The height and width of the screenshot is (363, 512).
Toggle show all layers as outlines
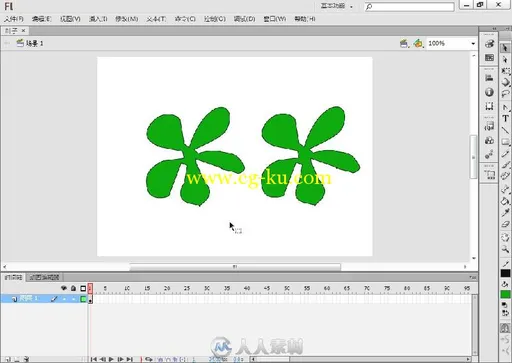83,288
